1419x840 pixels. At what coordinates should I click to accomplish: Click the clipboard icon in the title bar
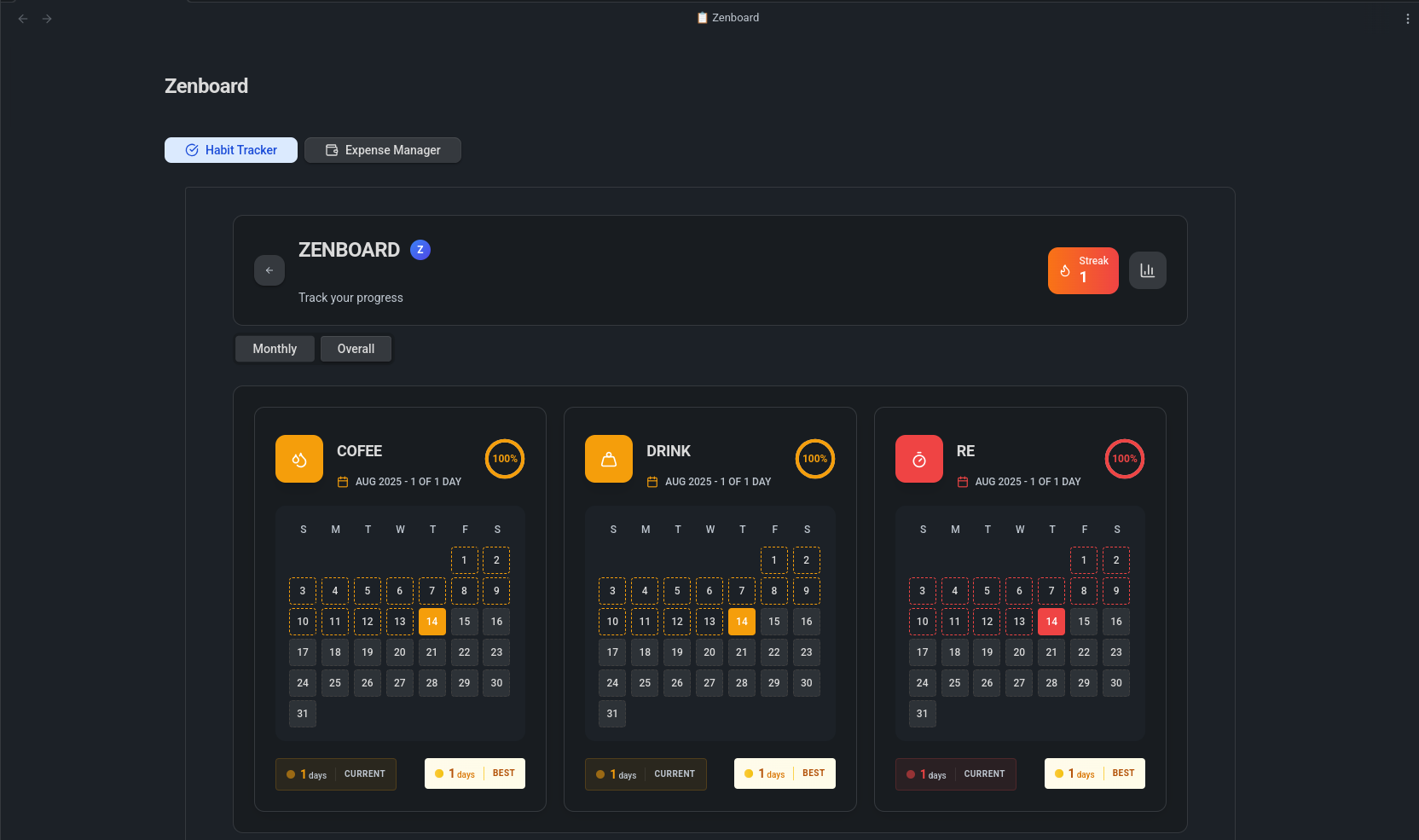coord(702,17)
